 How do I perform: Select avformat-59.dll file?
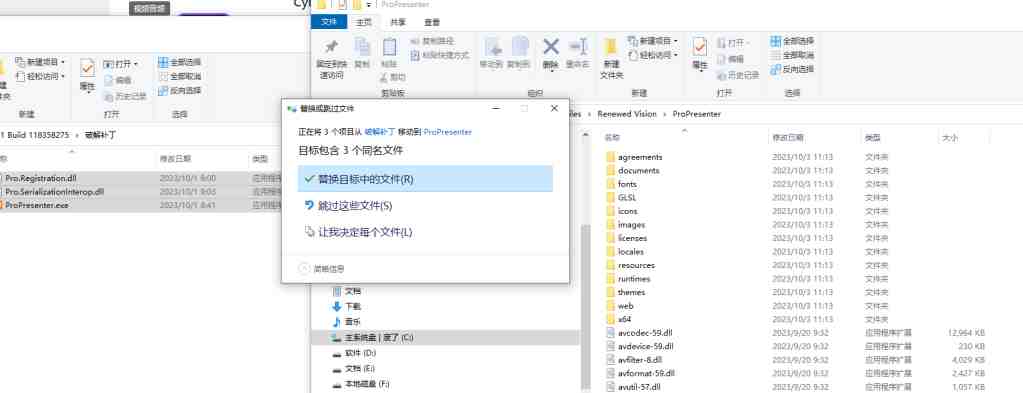[646, 373]
